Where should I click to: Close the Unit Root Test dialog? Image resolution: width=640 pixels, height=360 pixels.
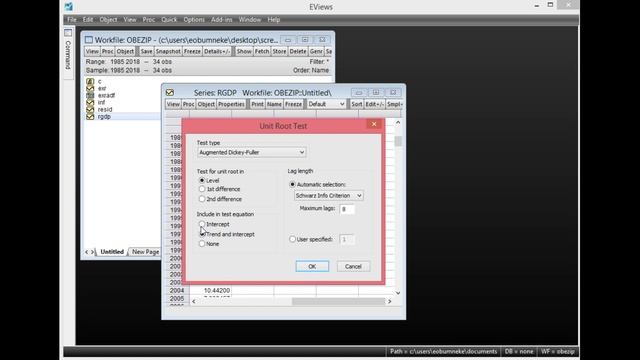[x=373, y=124]
